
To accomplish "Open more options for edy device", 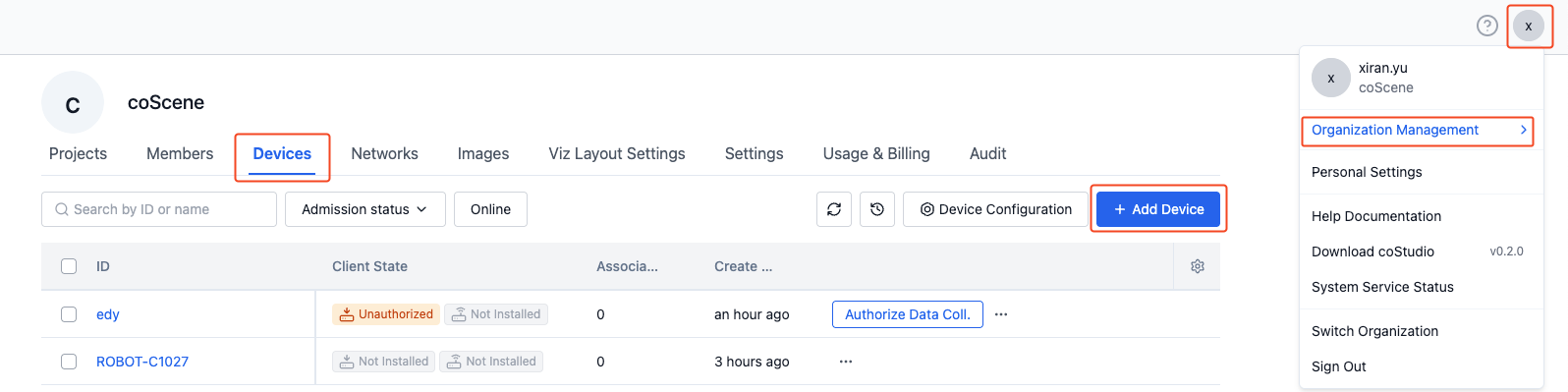I will point(1001,314).
